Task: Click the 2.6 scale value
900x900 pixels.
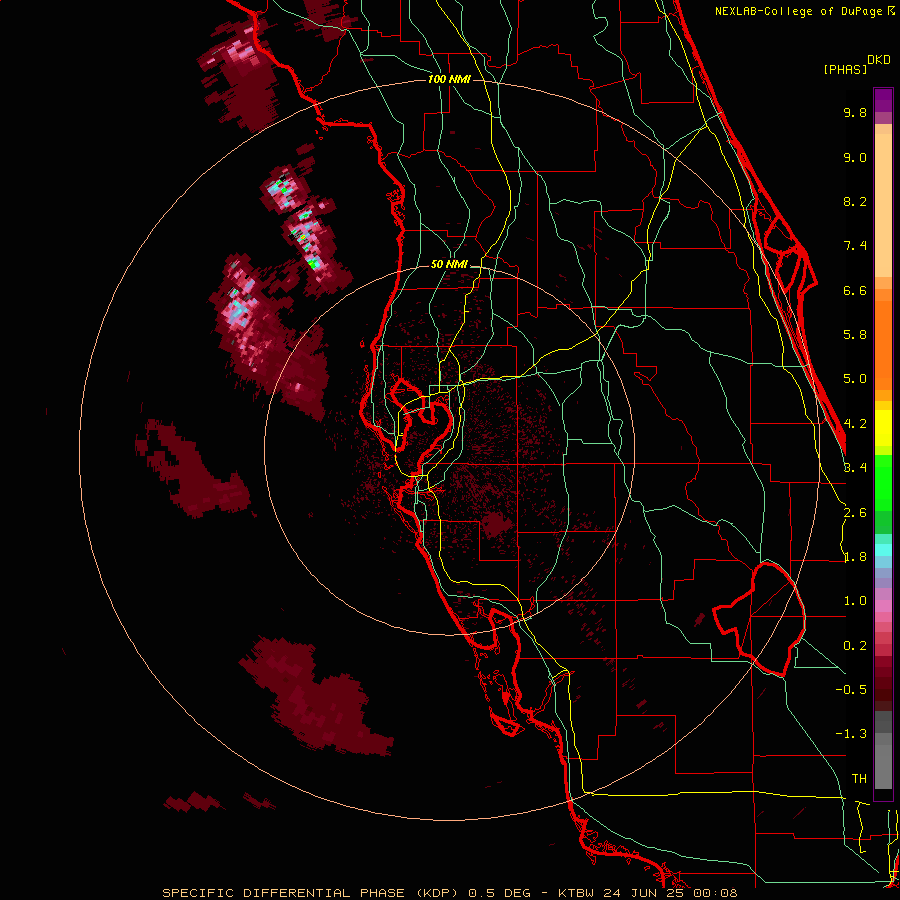Action: coord(855,513)
